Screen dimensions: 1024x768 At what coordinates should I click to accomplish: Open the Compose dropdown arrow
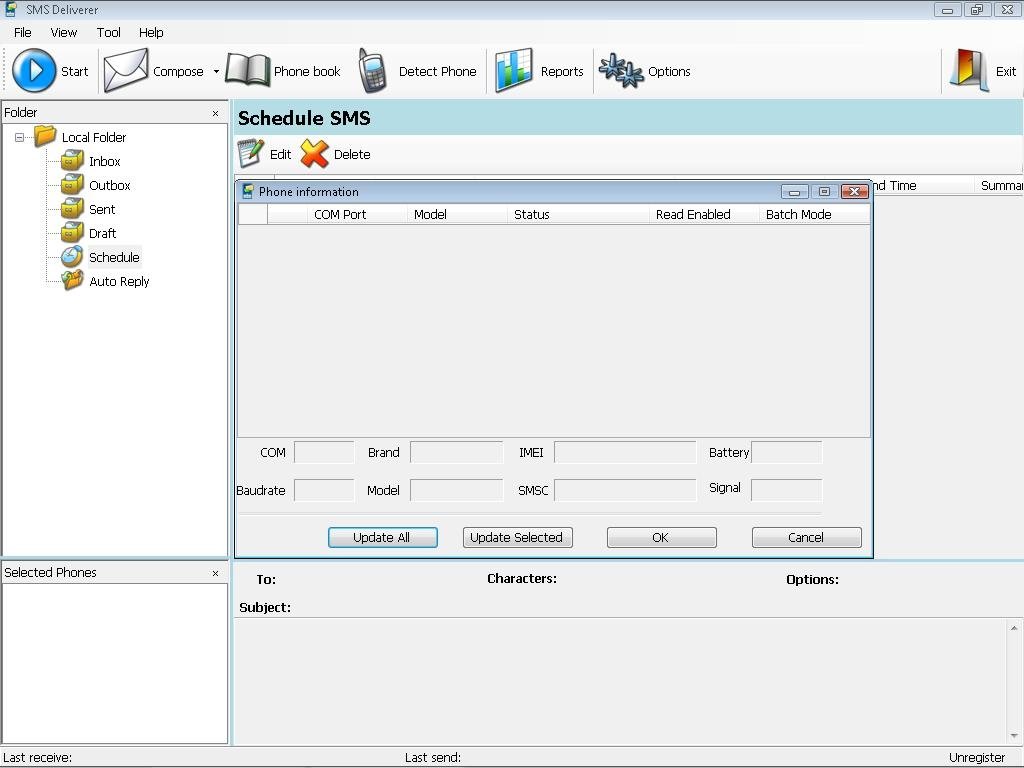[x=216, y=71]
